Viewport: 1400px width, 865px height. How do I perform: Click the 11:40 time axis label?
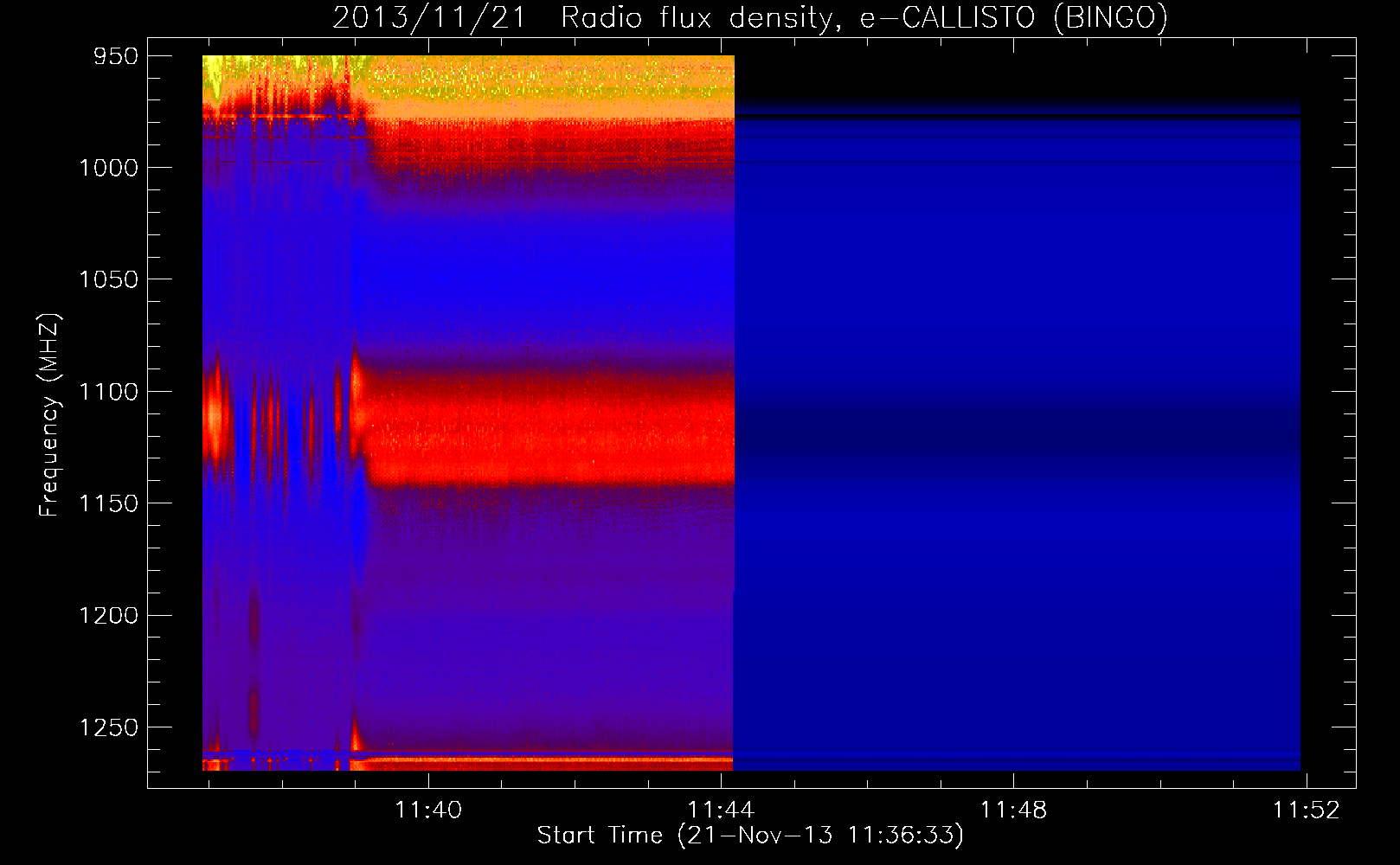428,810
